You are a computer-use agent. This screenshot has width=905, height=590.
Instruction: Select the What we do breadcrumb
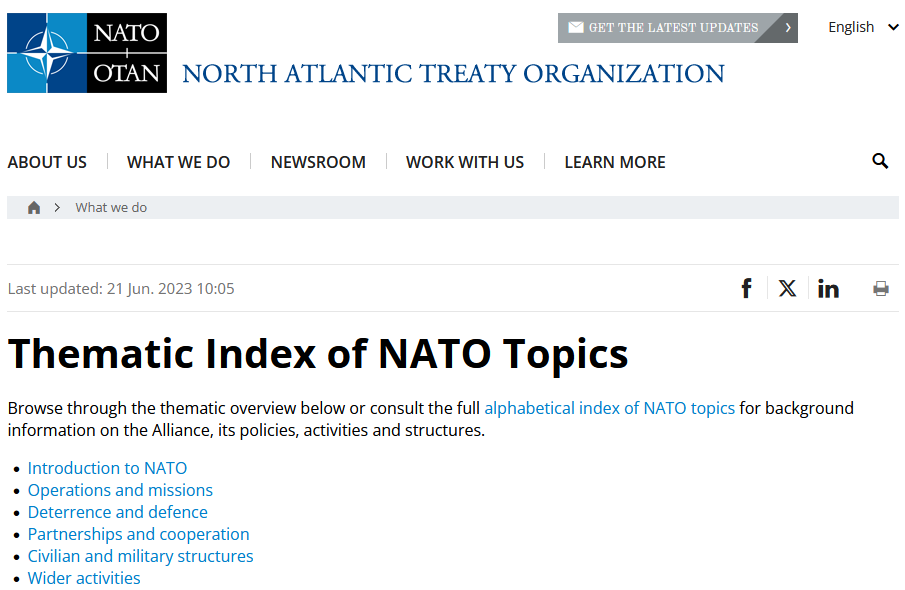pyautogui.click(x=111, y=208)
